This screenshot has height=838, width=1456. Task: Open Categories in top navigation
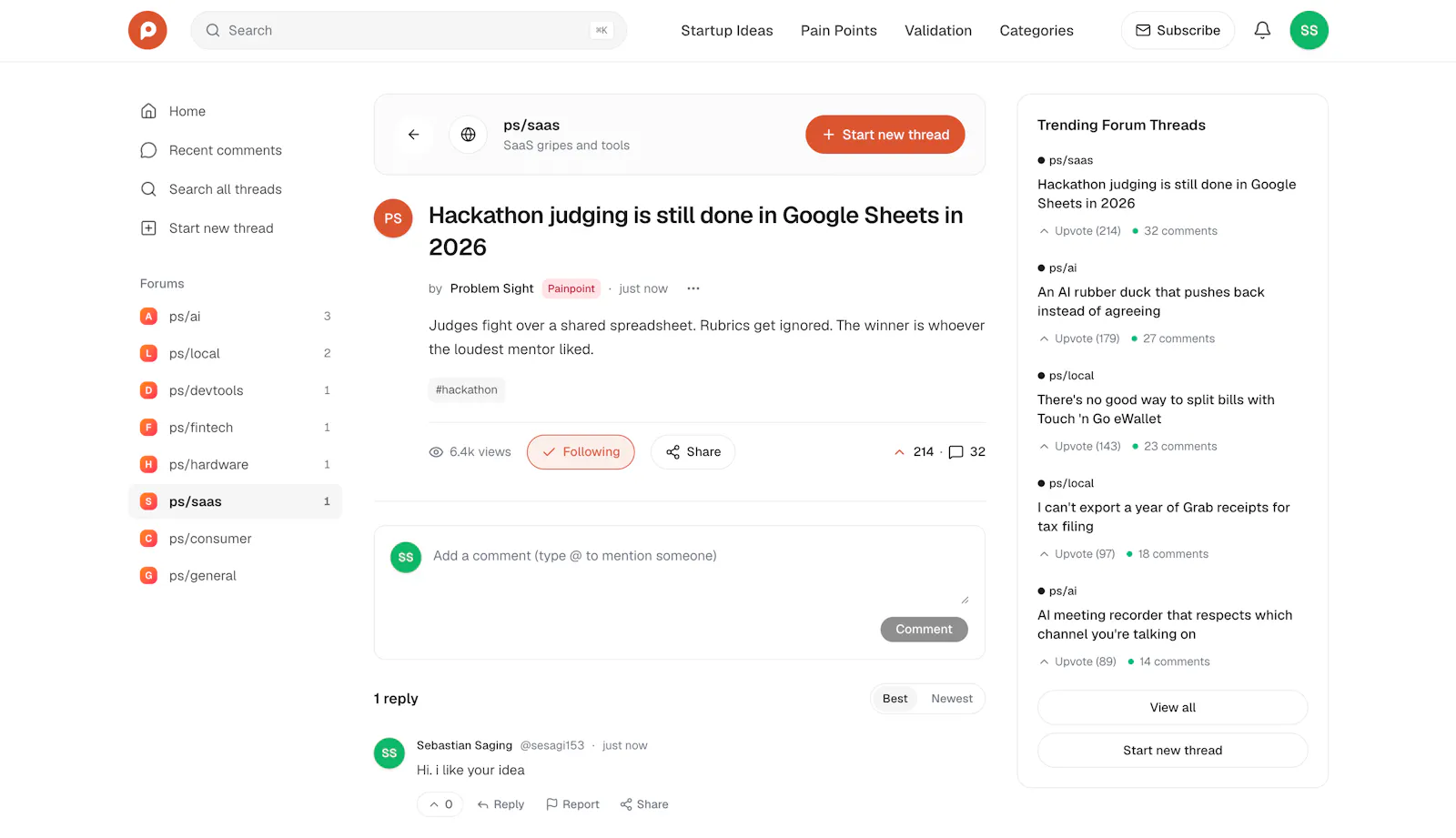point(1036,30)
